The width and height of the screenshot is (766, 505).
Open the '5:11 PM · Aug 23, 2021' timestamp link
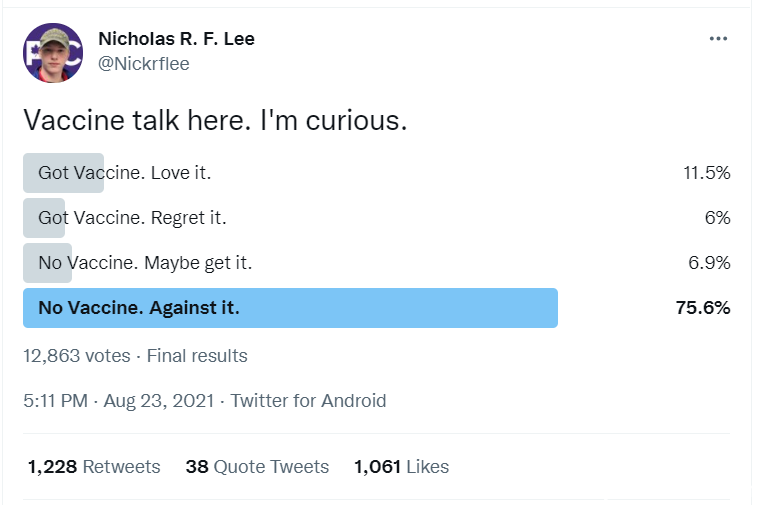click(x=119, y=401)
